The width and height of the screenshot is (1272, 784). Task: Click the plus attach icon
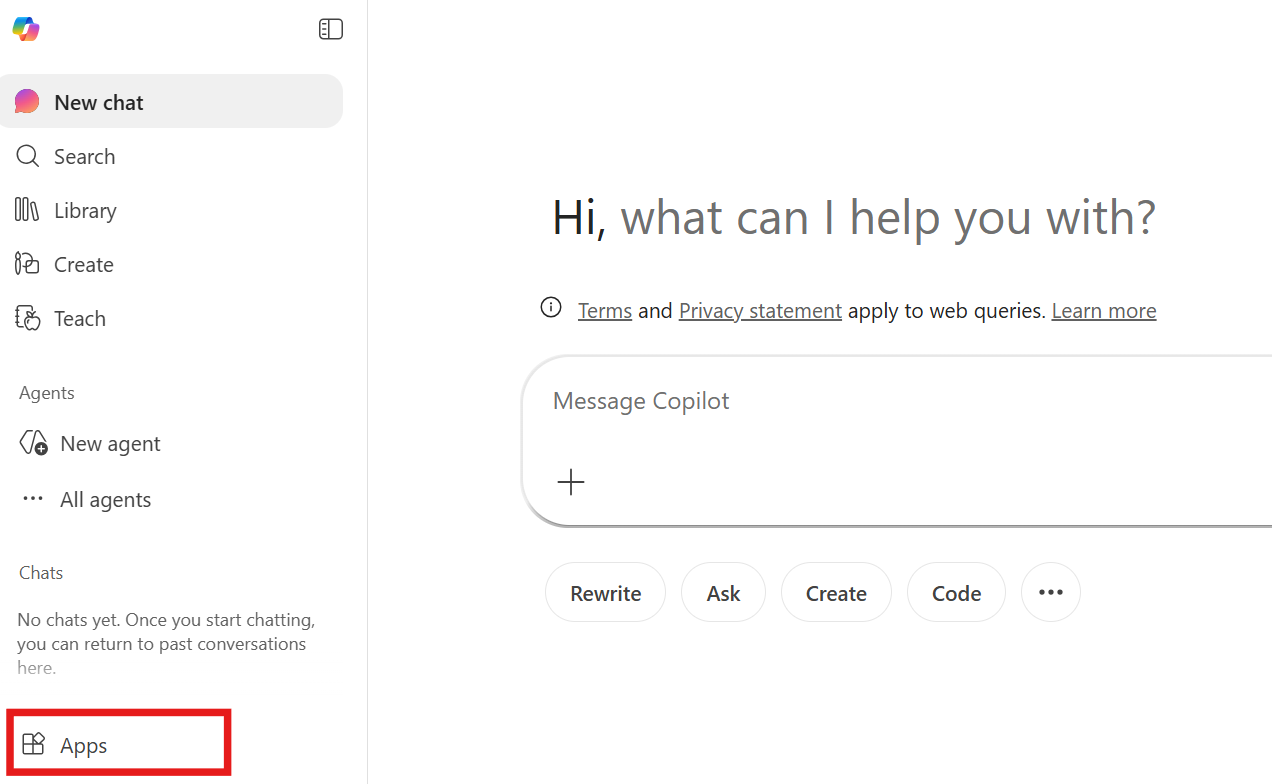tap(571, 483)
